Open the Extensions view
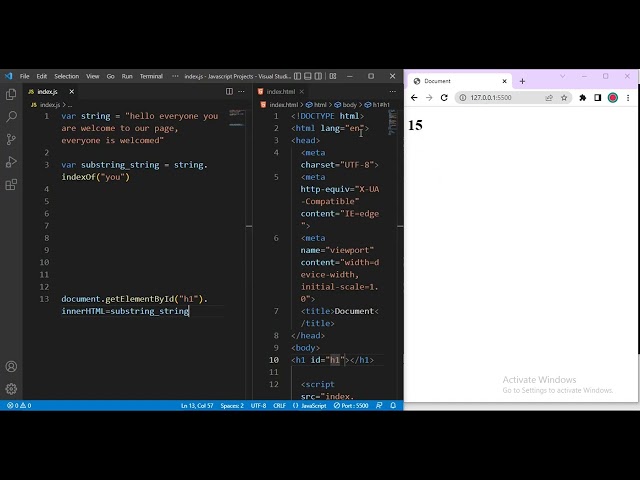Screen dimensions: 640x480 coord(11,184)
